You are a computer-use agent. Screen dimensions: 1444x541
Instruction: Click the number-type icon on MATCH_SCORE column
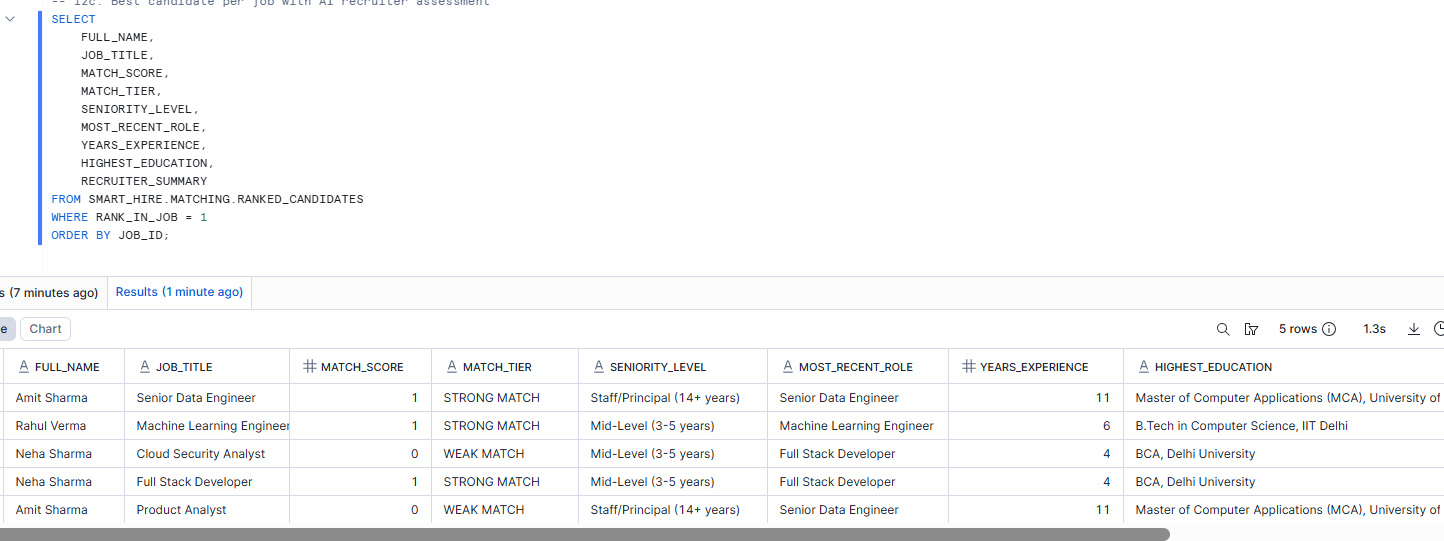309,367
